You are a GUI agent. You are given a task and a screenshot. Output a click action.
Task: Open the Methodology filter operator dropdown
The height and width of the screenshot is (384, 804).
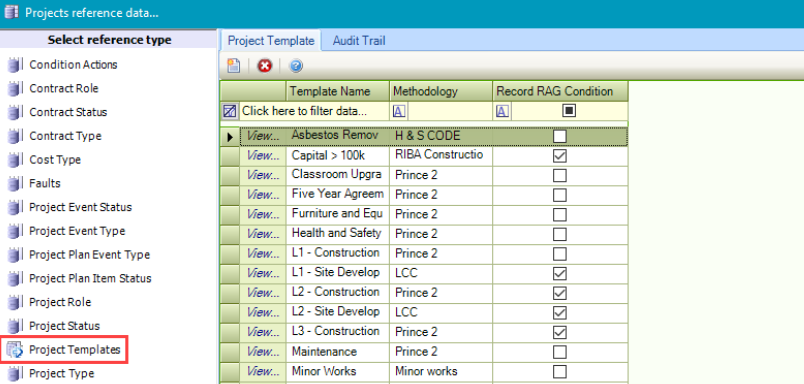(399, 111)
